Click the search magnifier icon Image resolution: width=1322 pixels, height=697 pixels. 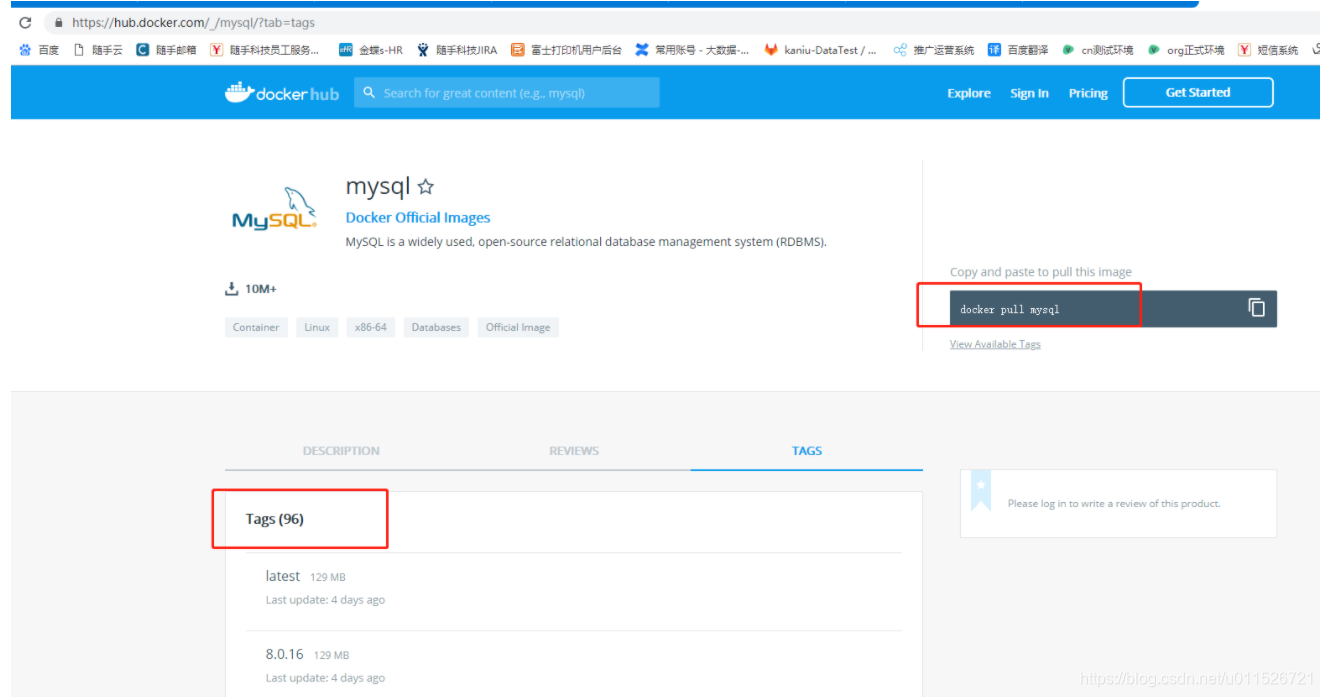click(x=369, y=93)
